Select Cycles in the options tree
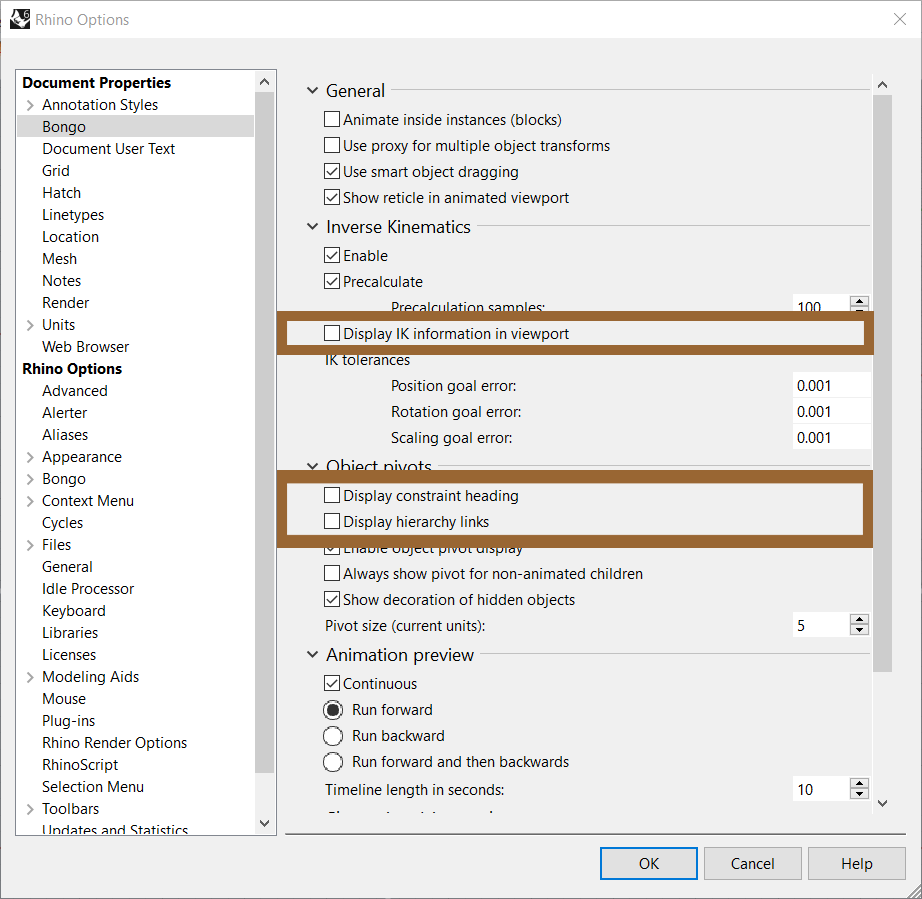The image size is (922, 899). coord(62,523)
